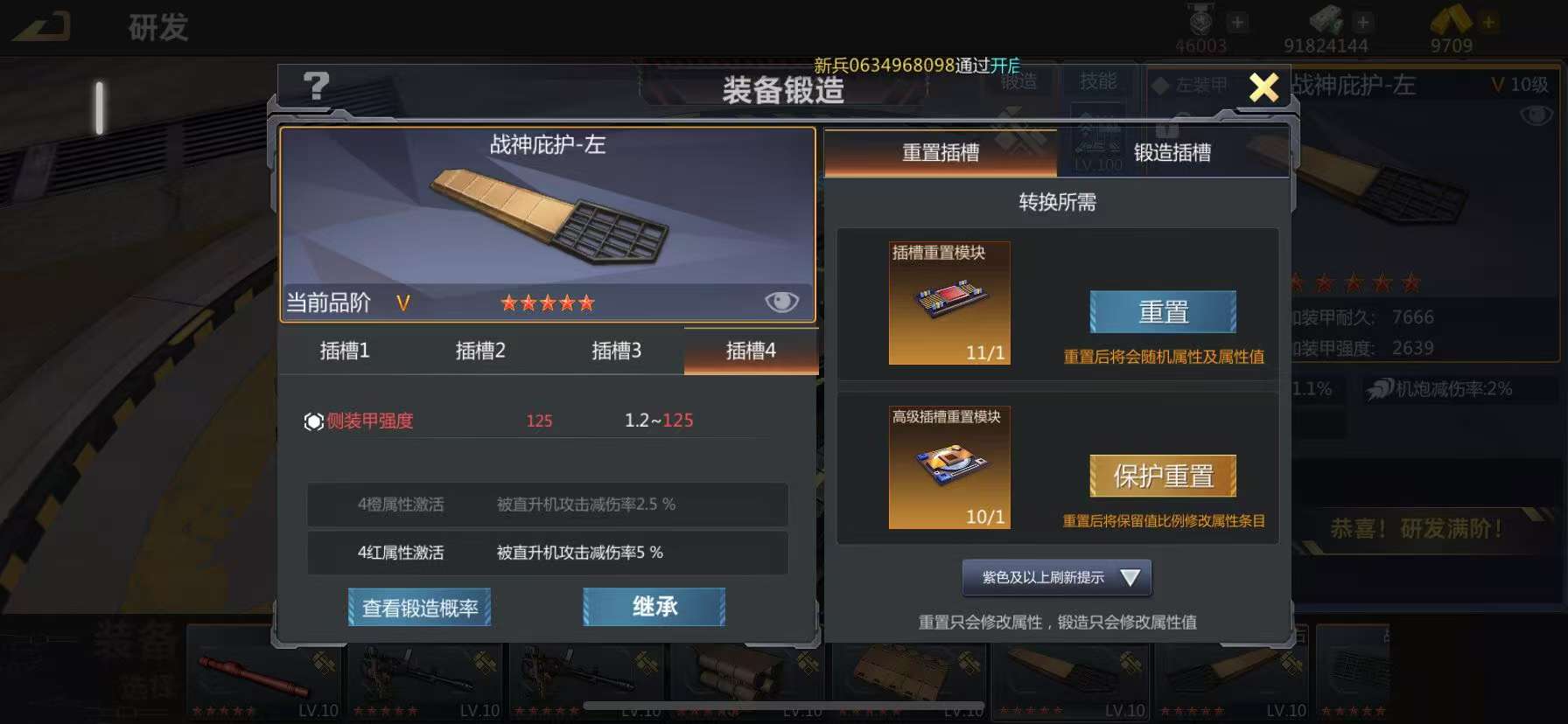This screenshot has height=724, width=1568.
Task: Click the dropdown triangle arrow on refresh prompt
Action: tap(1130, 578)
